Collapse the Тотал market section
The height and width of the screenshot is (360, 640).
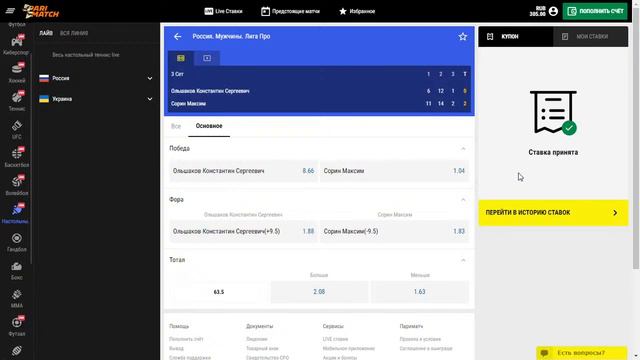click(463, 260)
